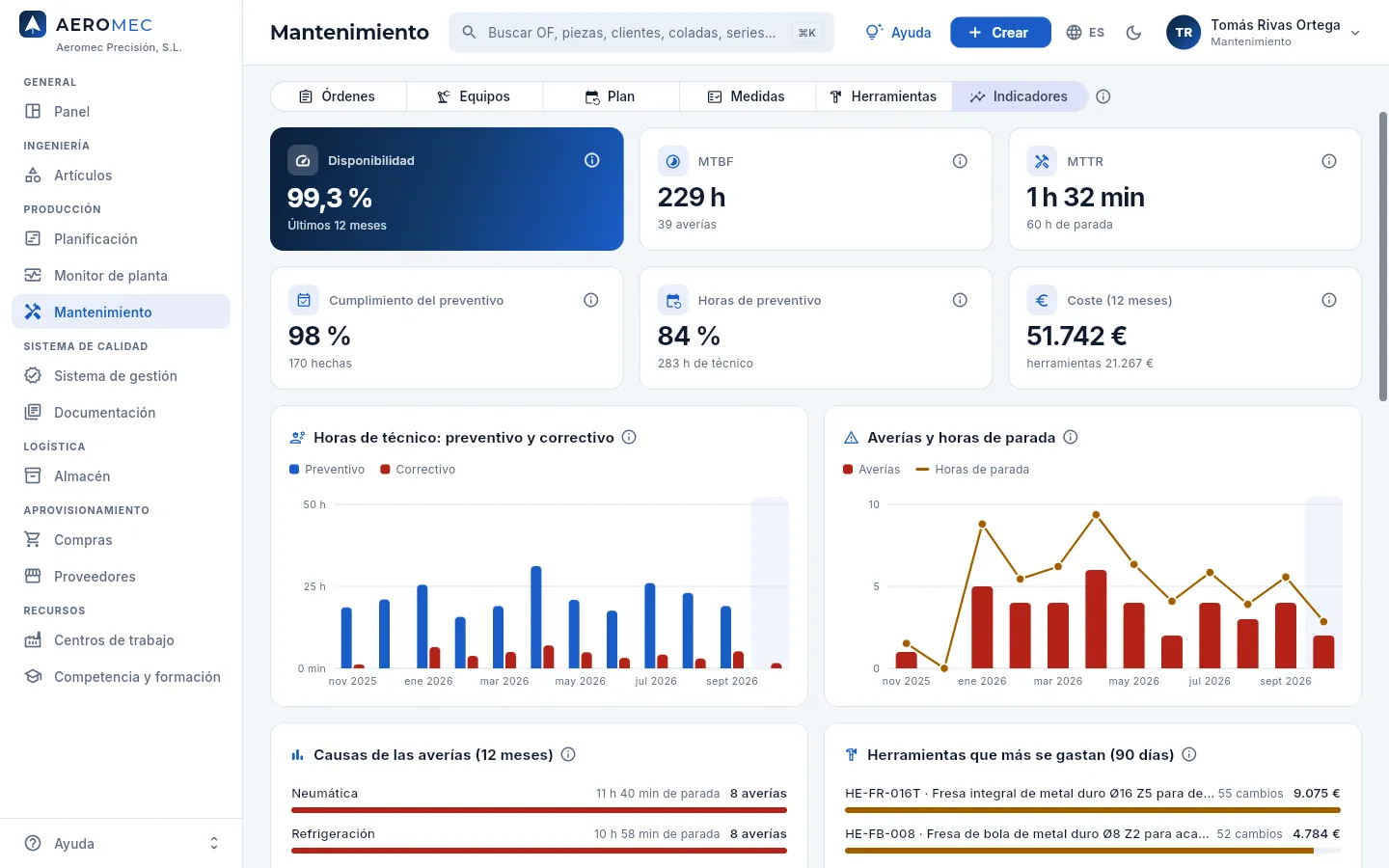
Task: Expand the Tomás Rivas Ortega user menu
Action: pyautogui.click(x=1264, y=33)
